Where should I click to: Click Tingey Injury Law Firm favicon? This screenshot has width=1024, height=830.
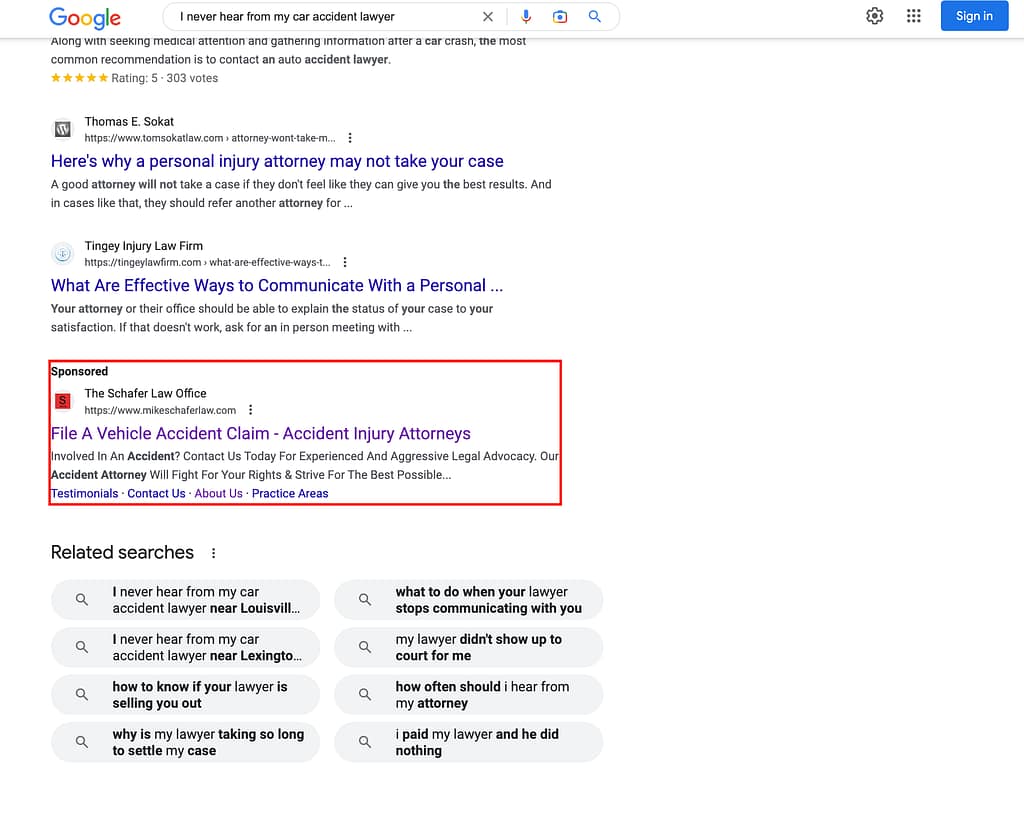tap(63, 253)
